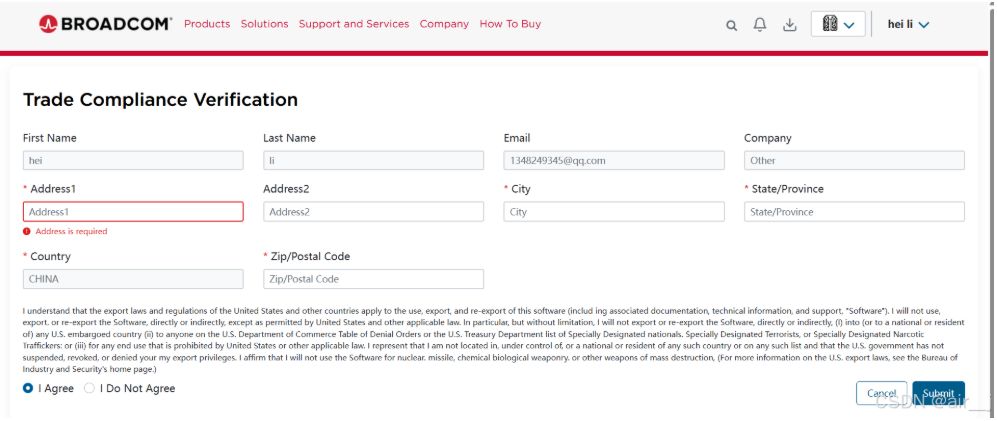Open Support and Services menu
Screen dimensions: 997x421
(354, 24)
